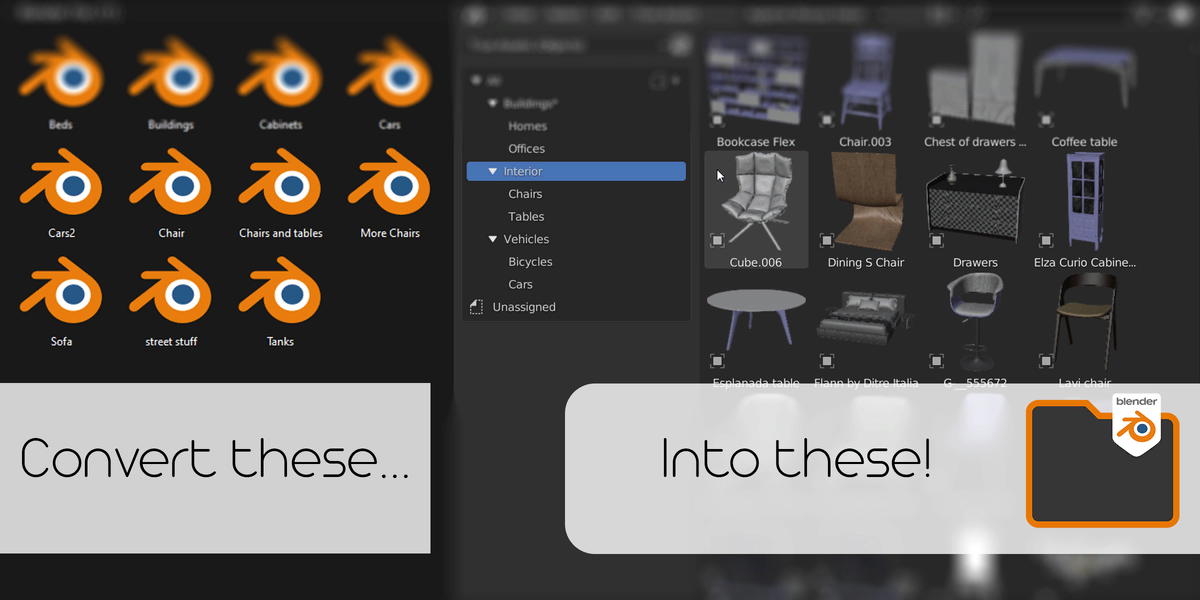Select the Chairs catalog under Interior
The height and width of the screenshot is (600, 1200).
click(x=525, y=194)
